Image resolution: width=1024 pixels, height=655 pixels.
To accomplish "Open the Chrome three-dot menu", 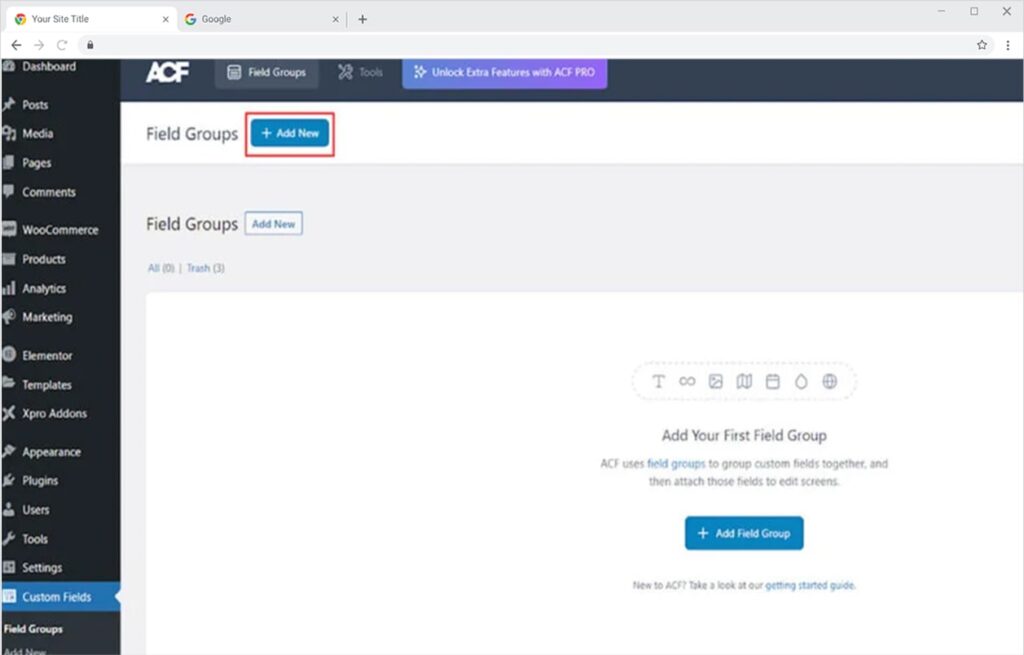I will tap(1008, 45).
